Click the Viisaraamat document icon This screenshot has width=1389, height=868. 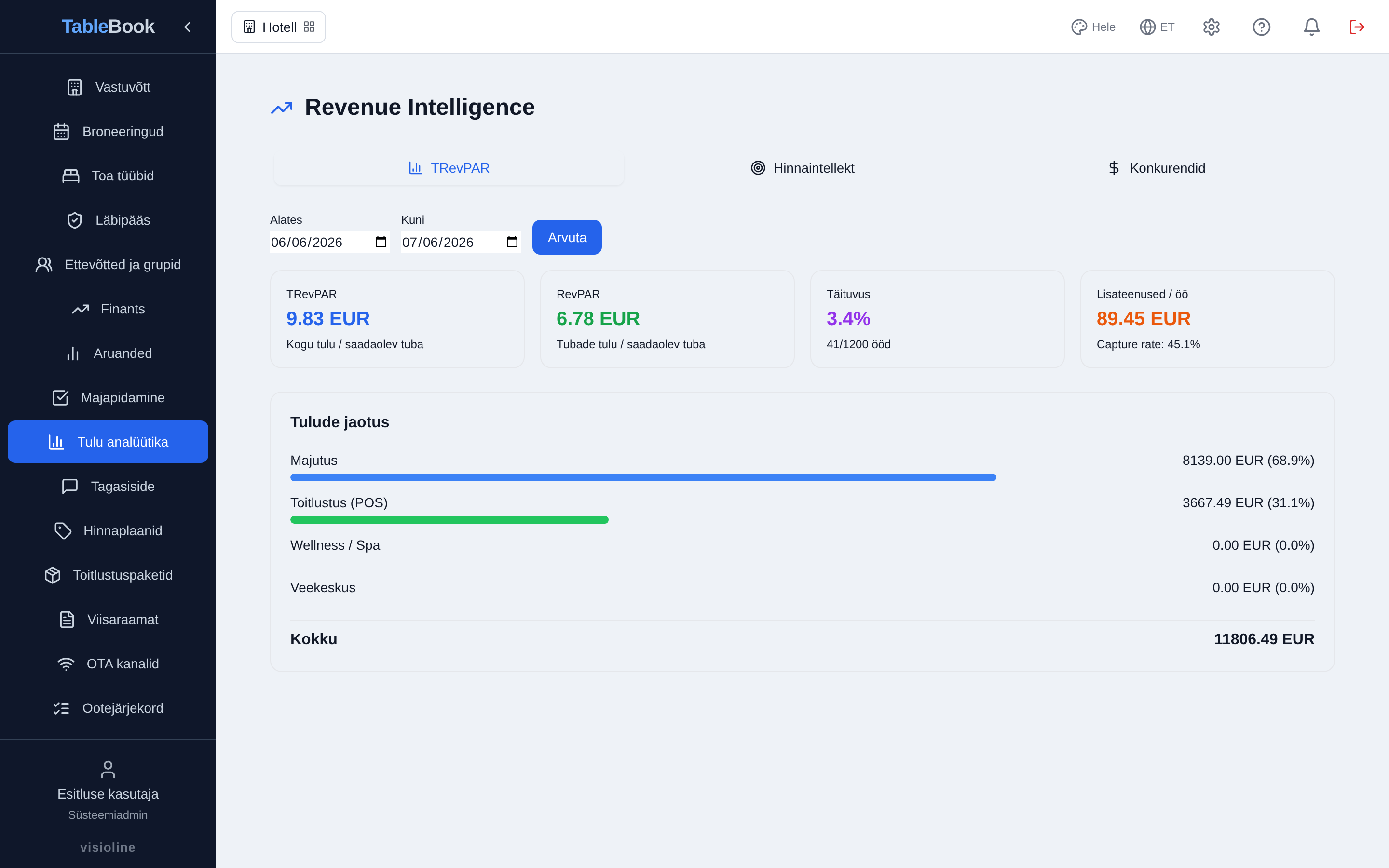click(x=67, y=620)
